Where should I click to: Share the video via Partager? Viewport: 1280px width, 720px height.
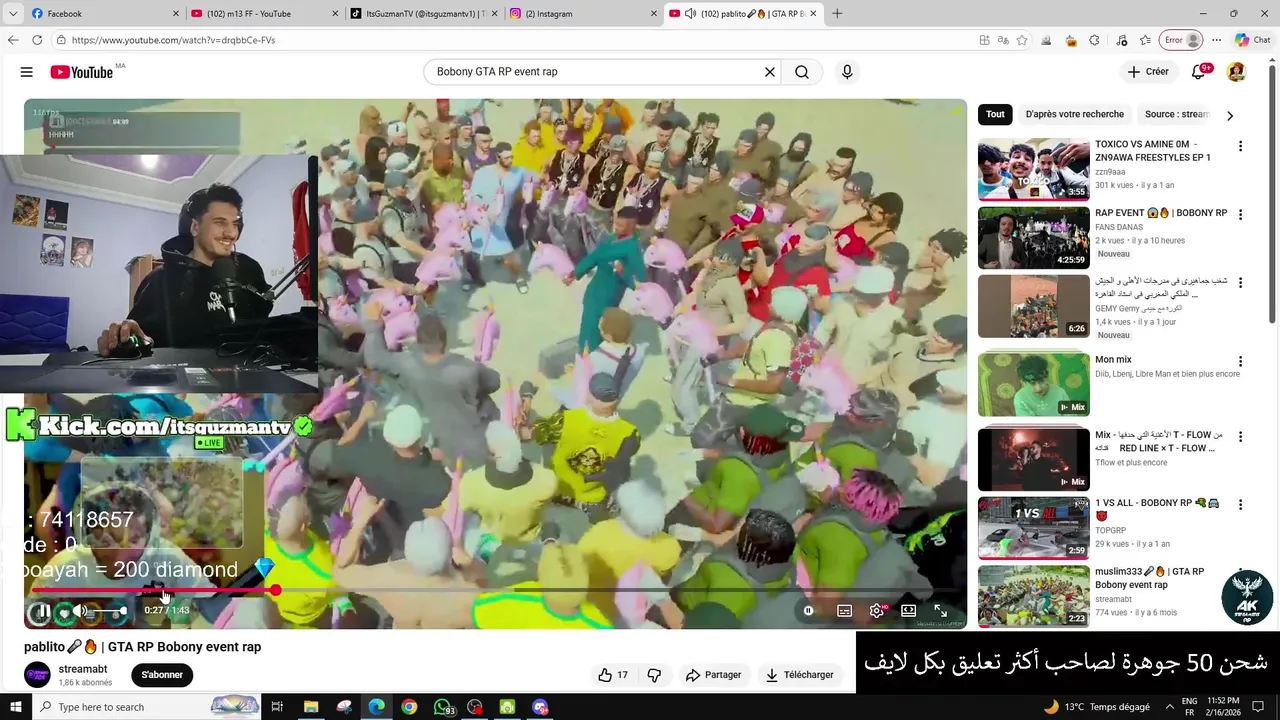[713, 675]
